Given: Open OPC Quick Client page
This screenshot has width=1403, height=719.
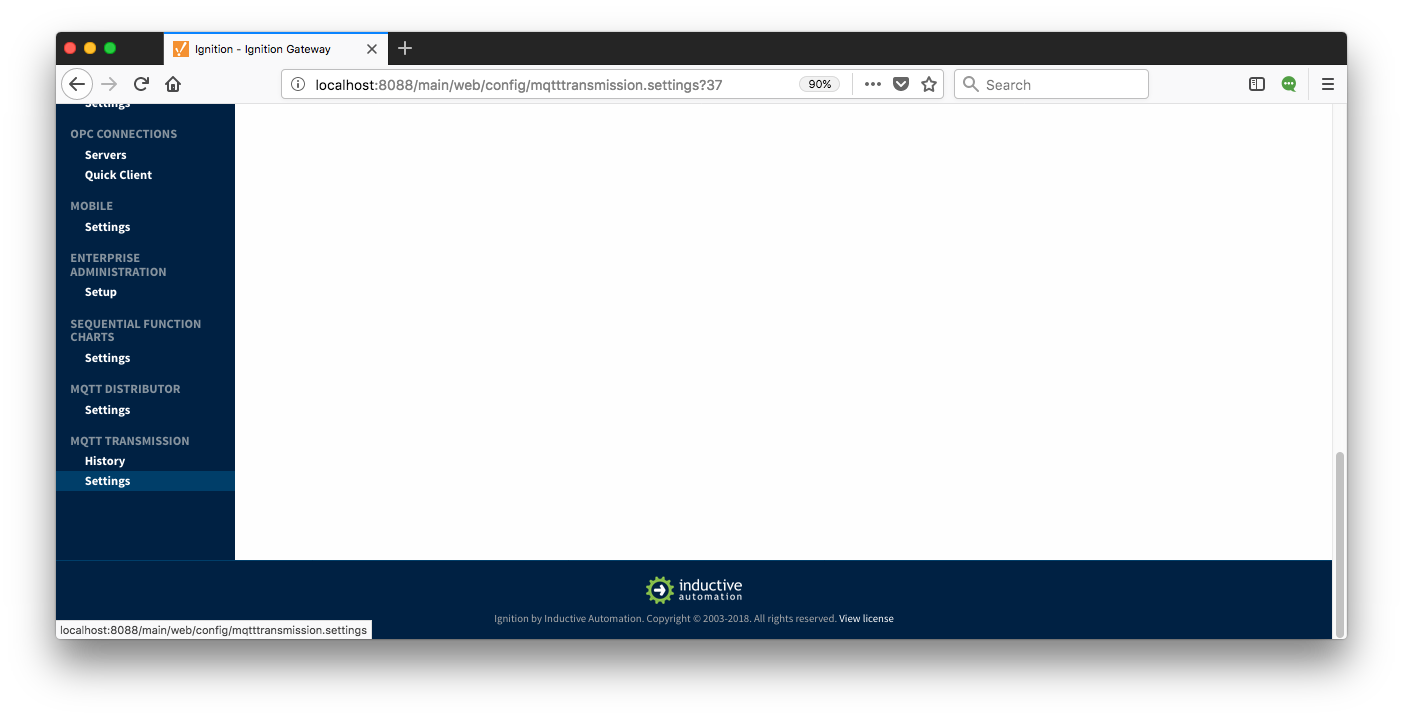Looking at the screenshot, I should click(x=119, y=175).
